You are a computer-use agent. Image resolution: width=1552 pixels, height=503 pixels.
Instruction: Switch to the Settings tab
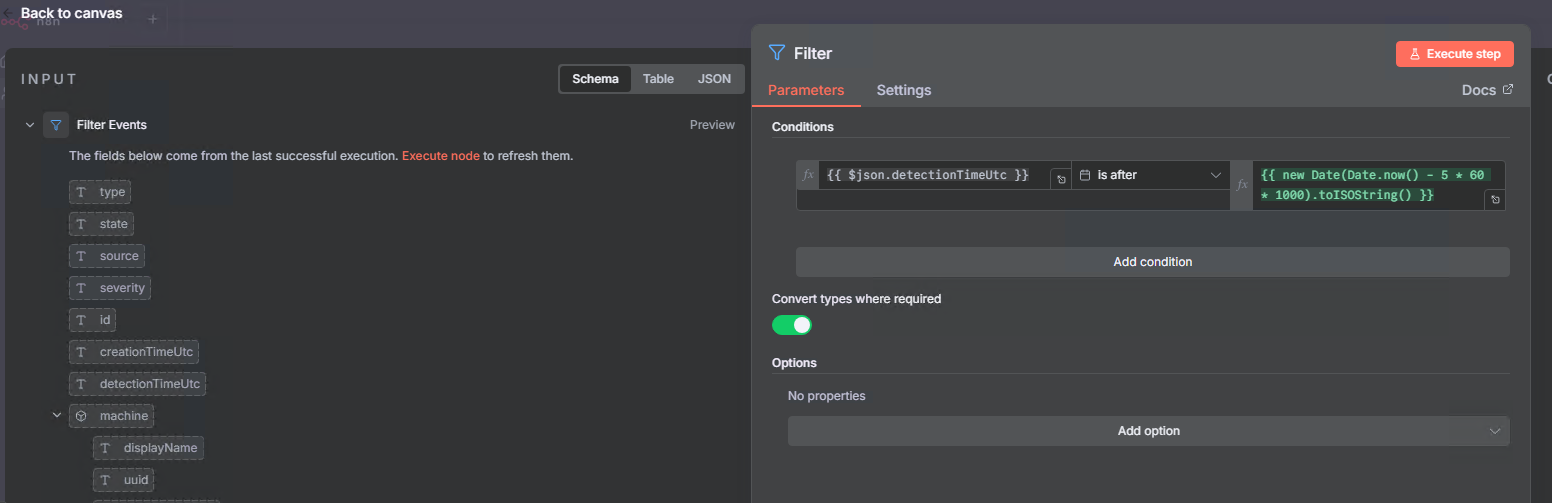pyautogui.click(x=903, y=90)
